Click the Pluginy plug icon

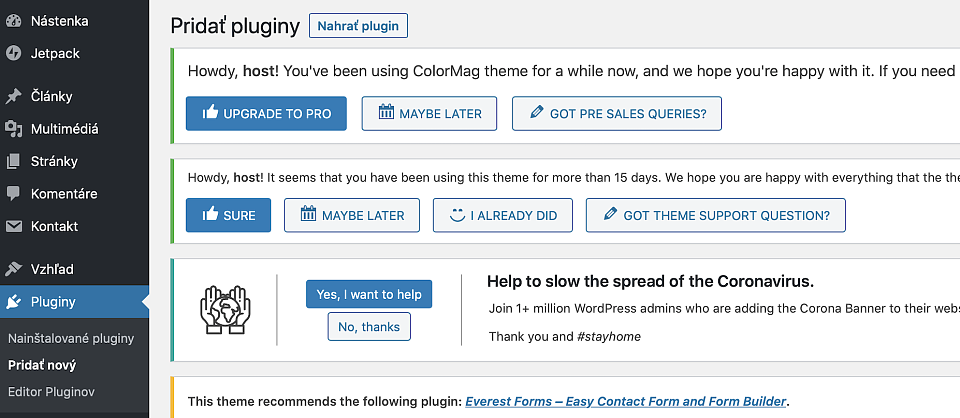(13, 302)
